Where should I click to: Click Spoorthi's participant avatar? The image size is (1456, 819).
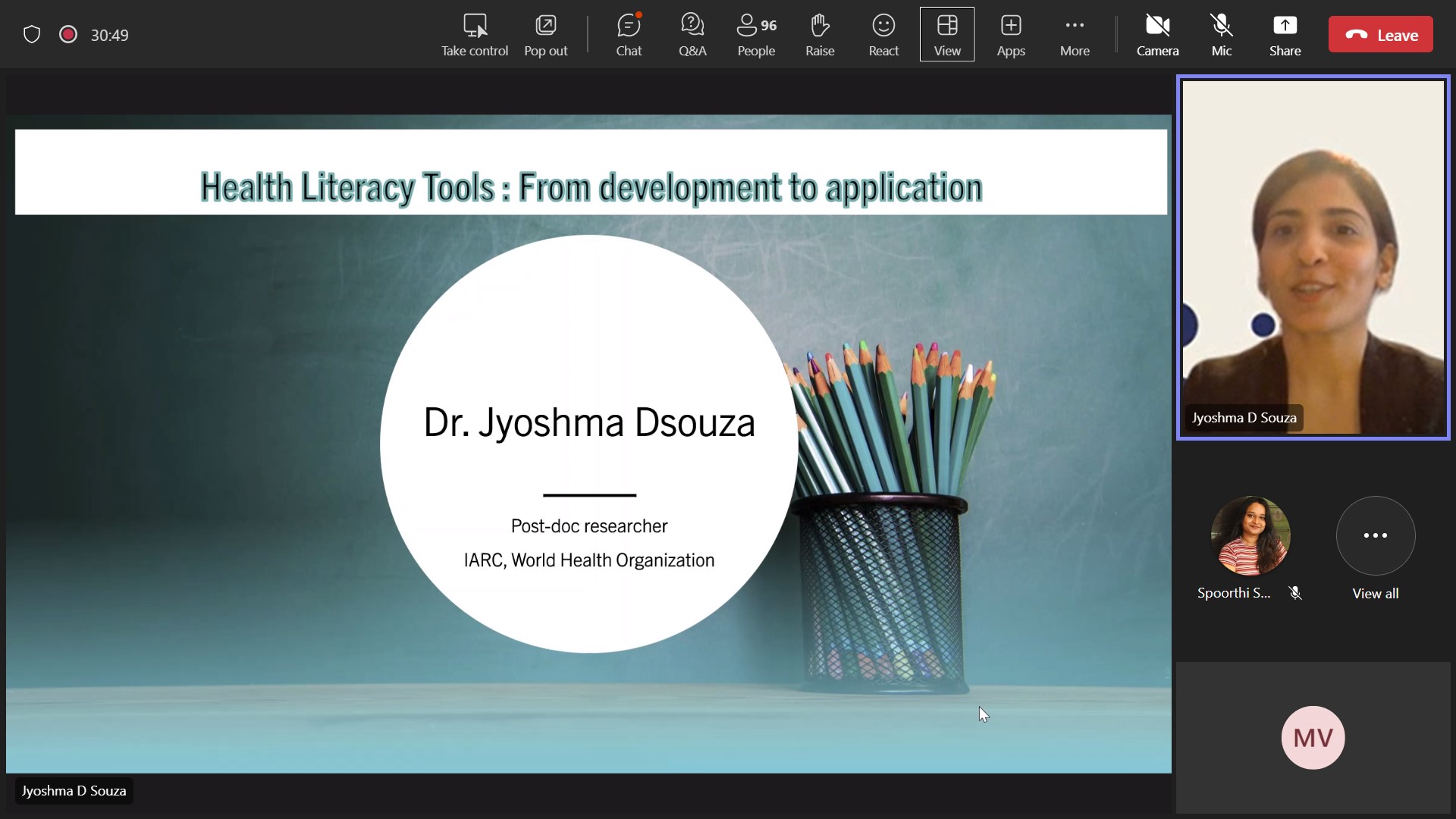pos(1250,537)
